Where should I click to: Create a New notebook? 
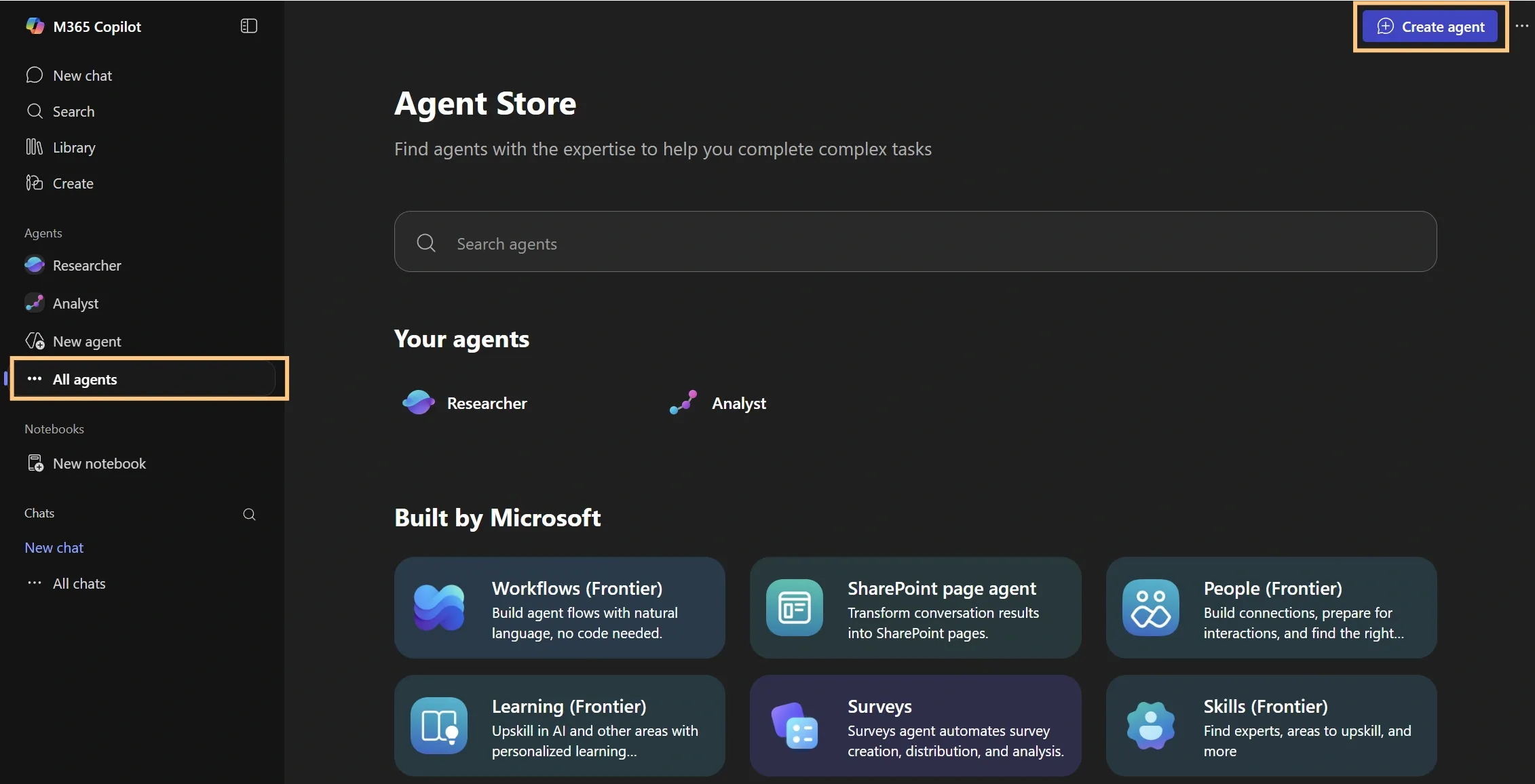(98, 463)
